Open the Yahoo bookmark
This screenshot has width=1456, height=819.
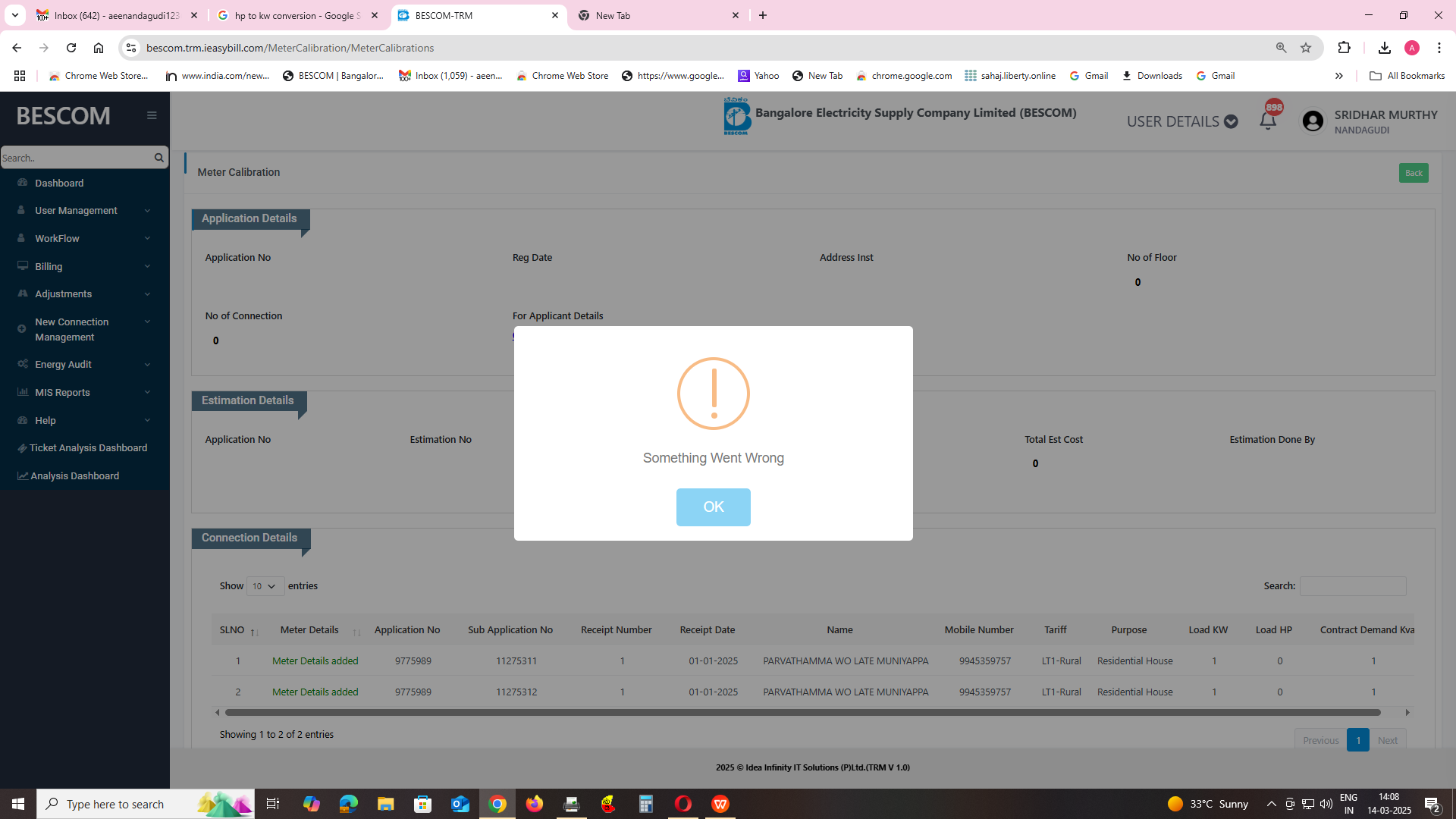(x=758, y=76)
